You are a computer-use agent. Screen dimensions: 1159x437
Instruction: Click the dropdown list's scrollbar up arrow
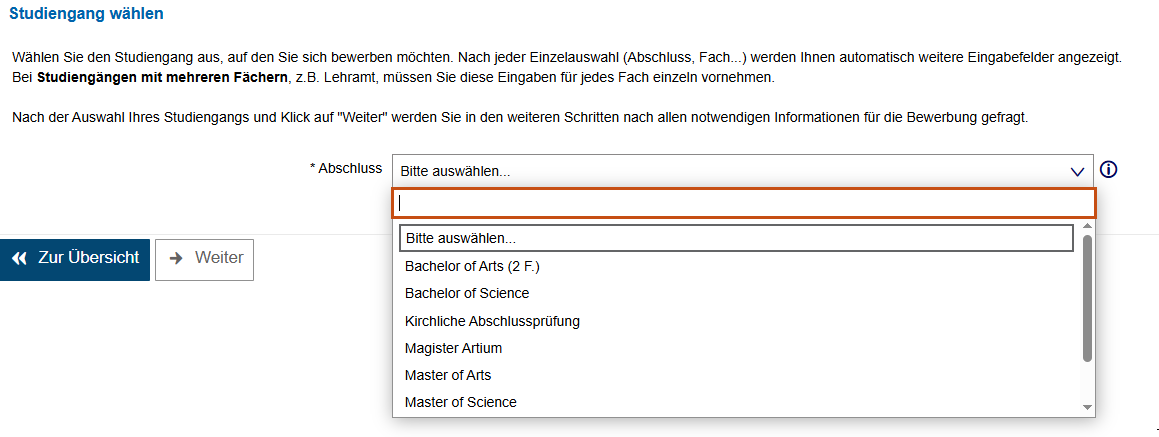click(x=1087, y=226)
